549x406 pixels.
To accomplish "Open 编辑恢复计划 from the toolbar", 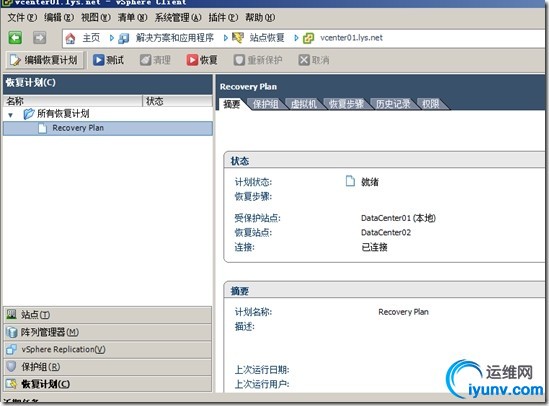I will point(44,60).
